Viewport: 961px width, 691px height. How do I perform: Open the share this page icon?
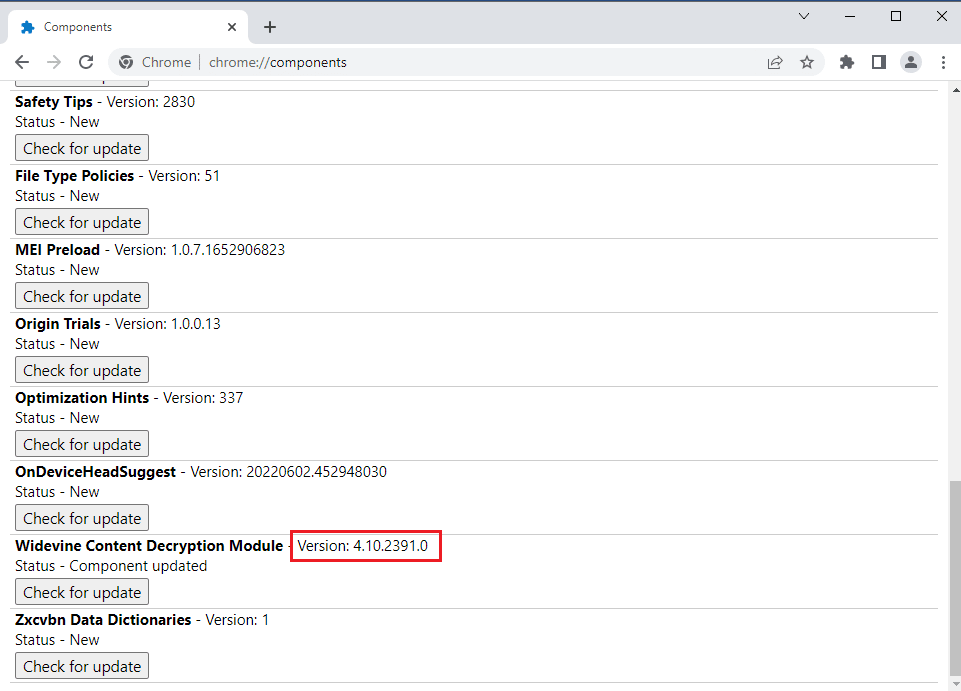(775, 62)
